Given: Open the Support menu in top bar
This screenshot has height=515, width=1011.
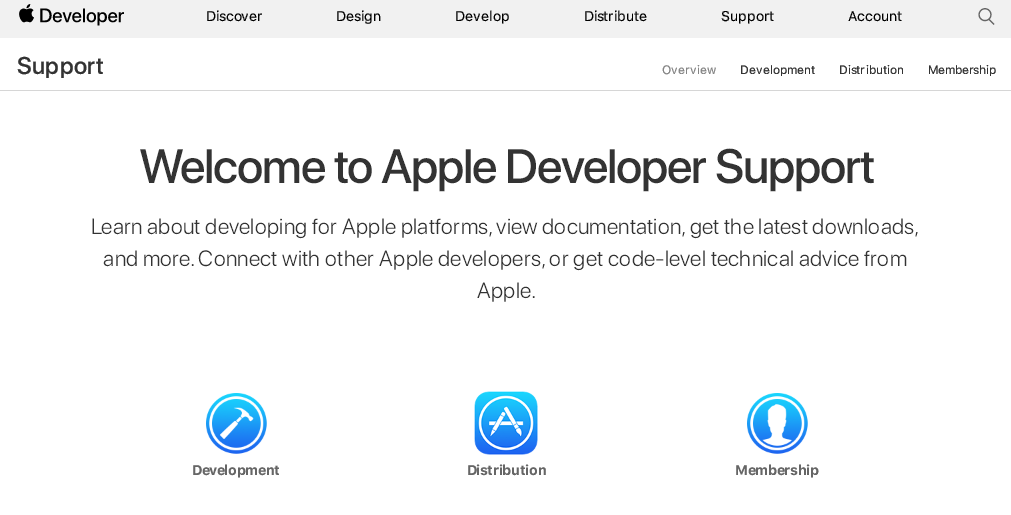Looking at the screenshot, I should (x=747, y=17).
